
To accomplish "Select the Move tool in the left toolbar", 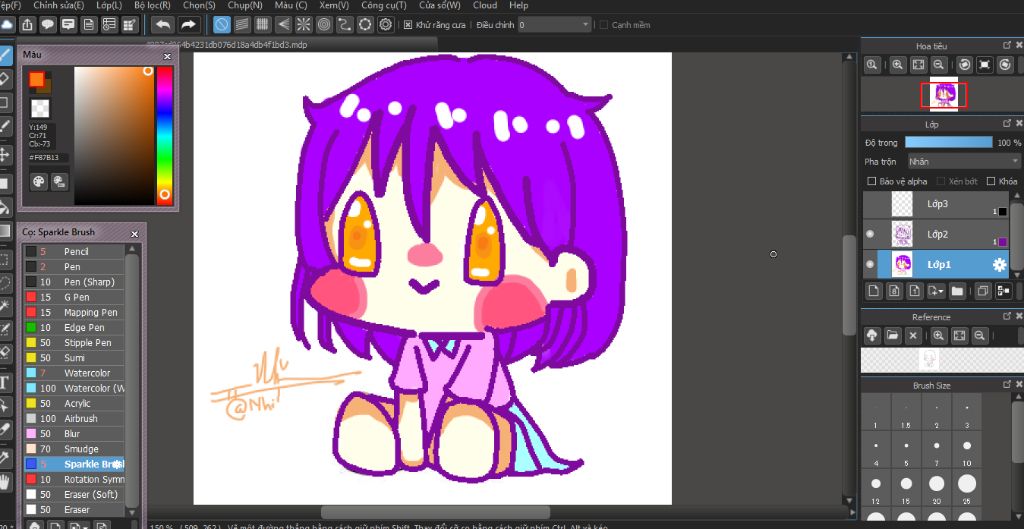I will click(5, 155).
